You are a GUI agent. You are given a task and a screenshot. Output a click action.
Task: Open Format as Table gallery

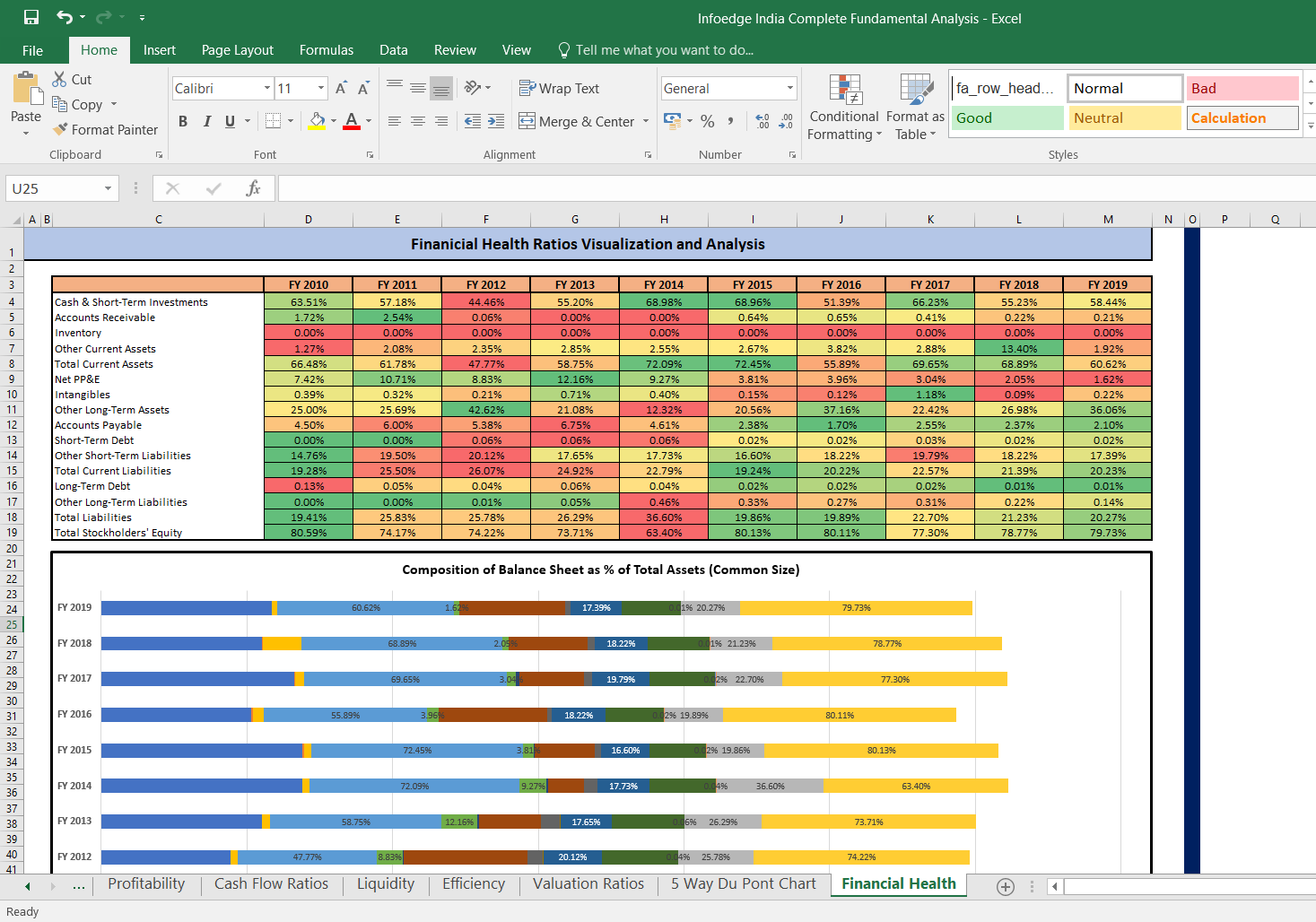point(915,108)
